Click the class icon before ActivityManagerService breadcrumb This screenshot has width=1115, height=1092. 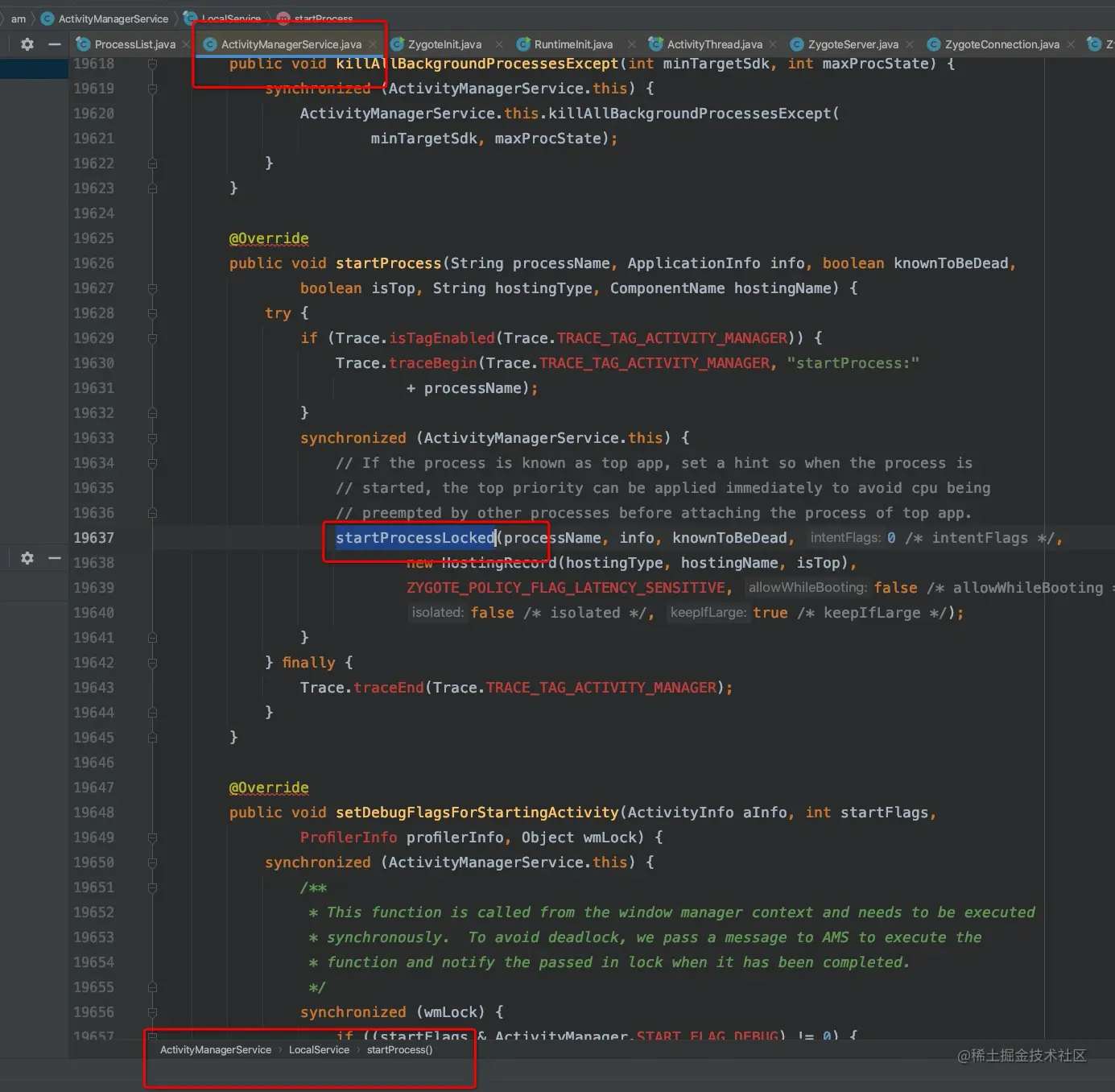(47, 19)
